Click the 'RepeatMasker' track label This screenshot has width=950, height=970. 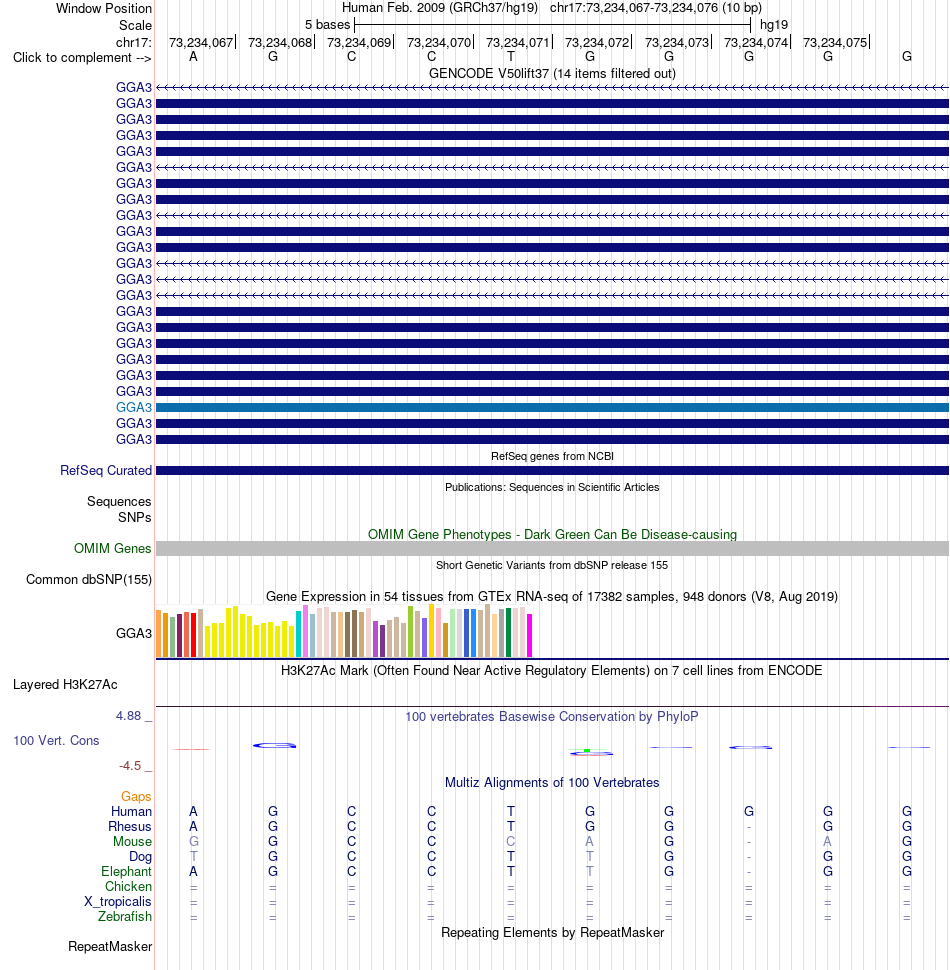(110, 946)
